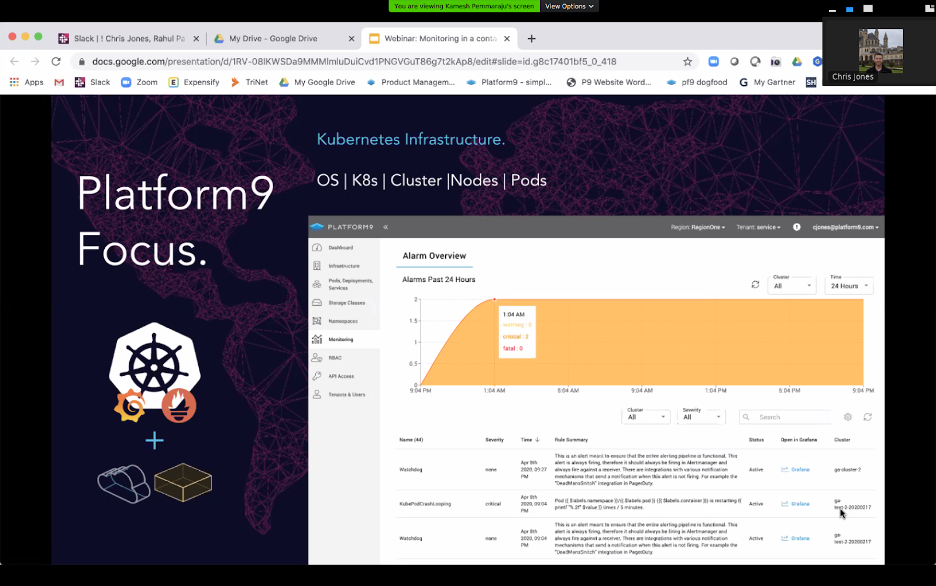Open the TriNet bookmark
This screenshot has height=586, width=936.
point(250,82)
